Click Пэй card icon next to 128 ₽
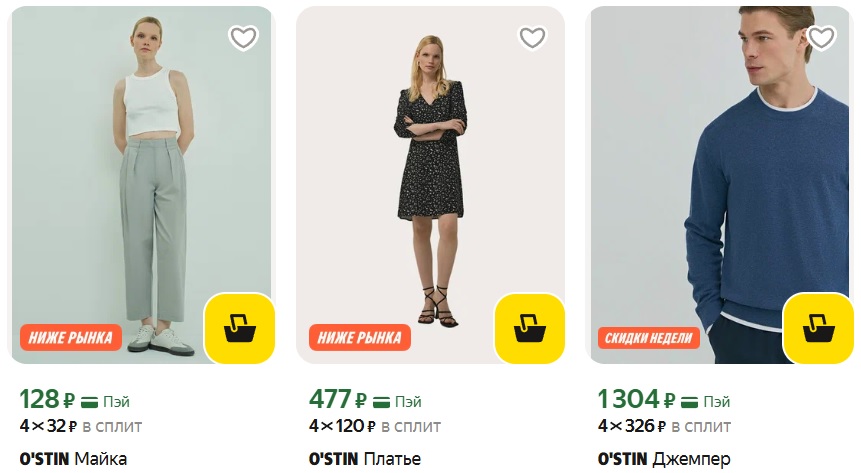This screenshot has width=861, height=473. pyautogui.click(x=90, y=401)
